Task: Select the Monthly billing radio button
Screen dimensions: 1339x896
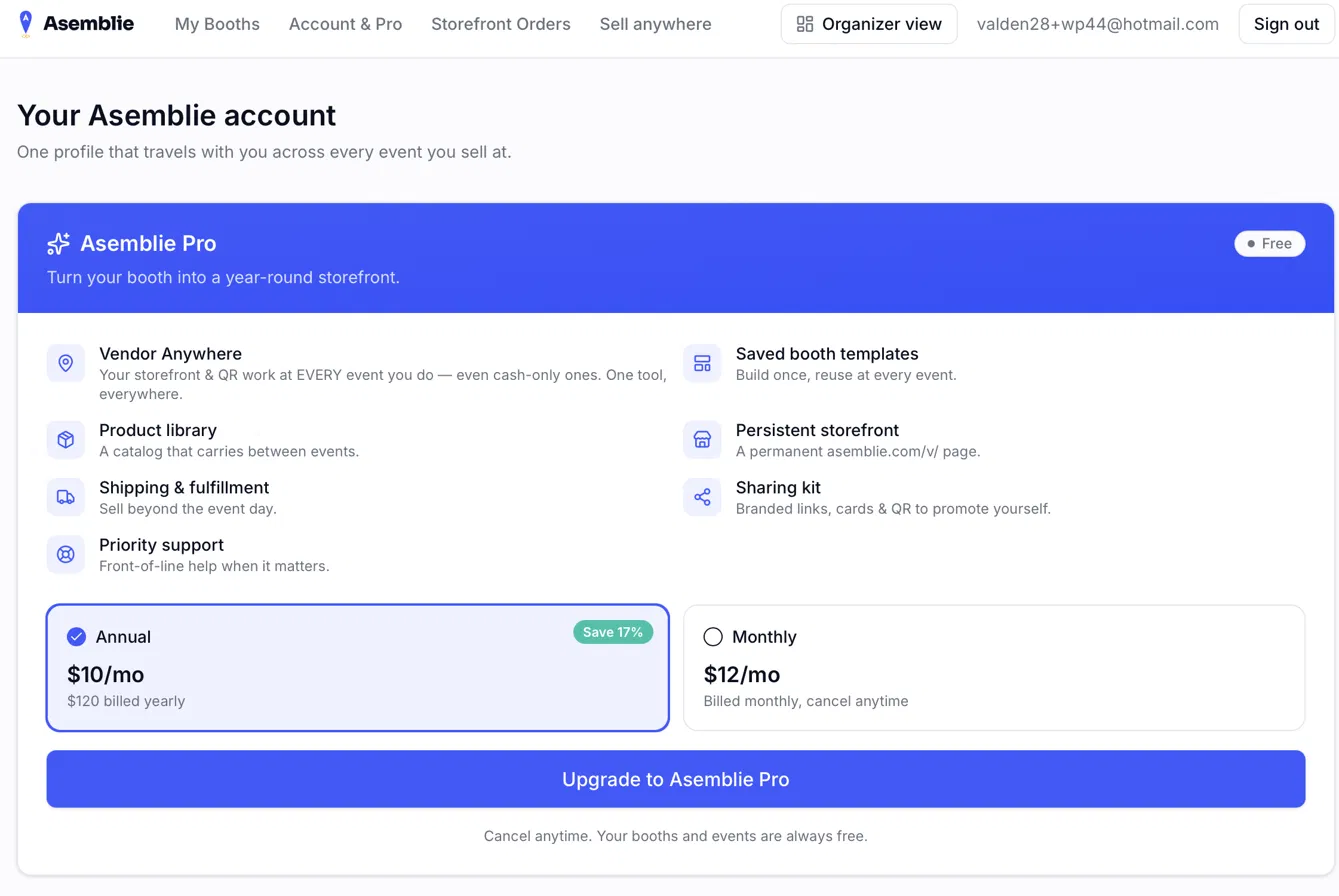Action: [713, 637]
